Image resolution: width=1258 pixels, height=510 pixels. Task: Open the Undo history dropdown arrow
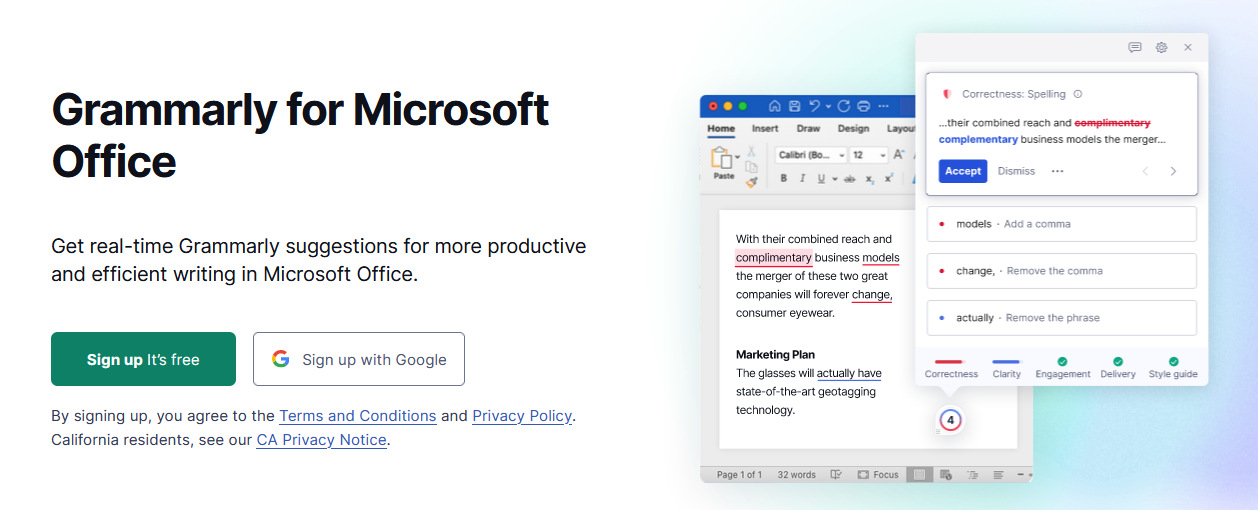click(828, 106)
